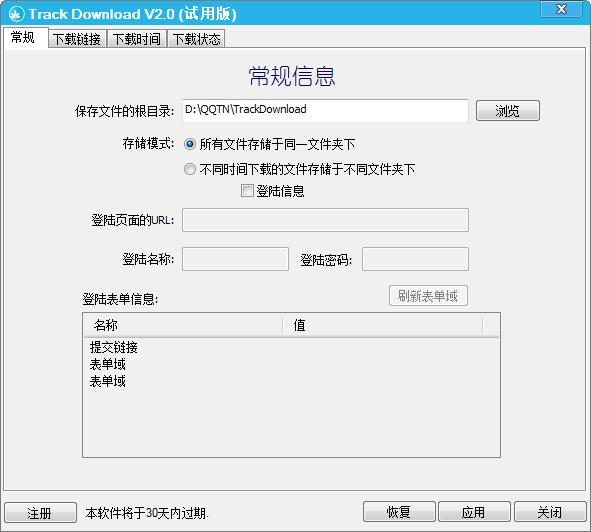Click the 刷新表单域 button

pyautogui.click(x=428, y=296)
